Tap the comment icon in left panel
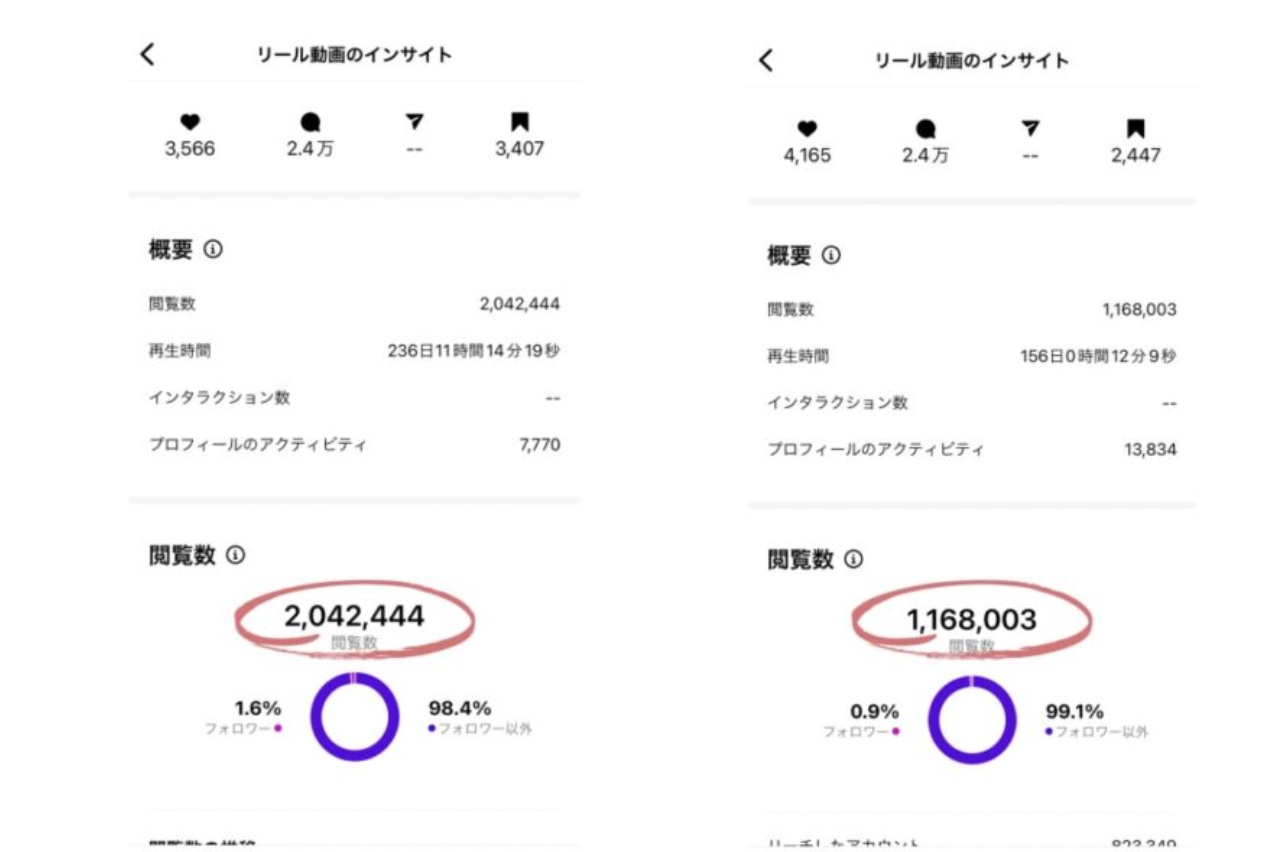The height and width of the screenshot is (852, 1268). click(x=311, y=122)
